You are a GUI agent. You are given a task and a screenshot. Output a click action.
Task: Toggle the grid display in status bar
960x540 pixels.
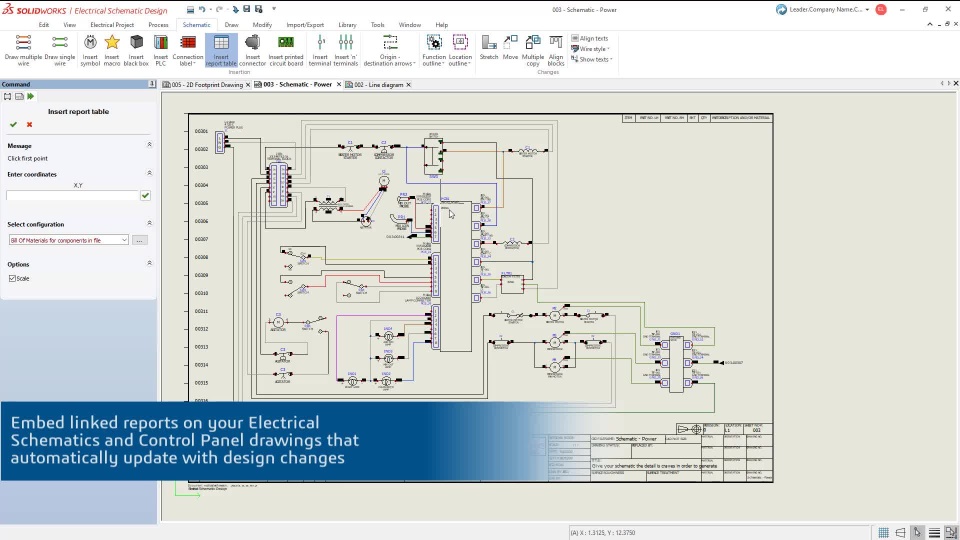tap(883, 533)
